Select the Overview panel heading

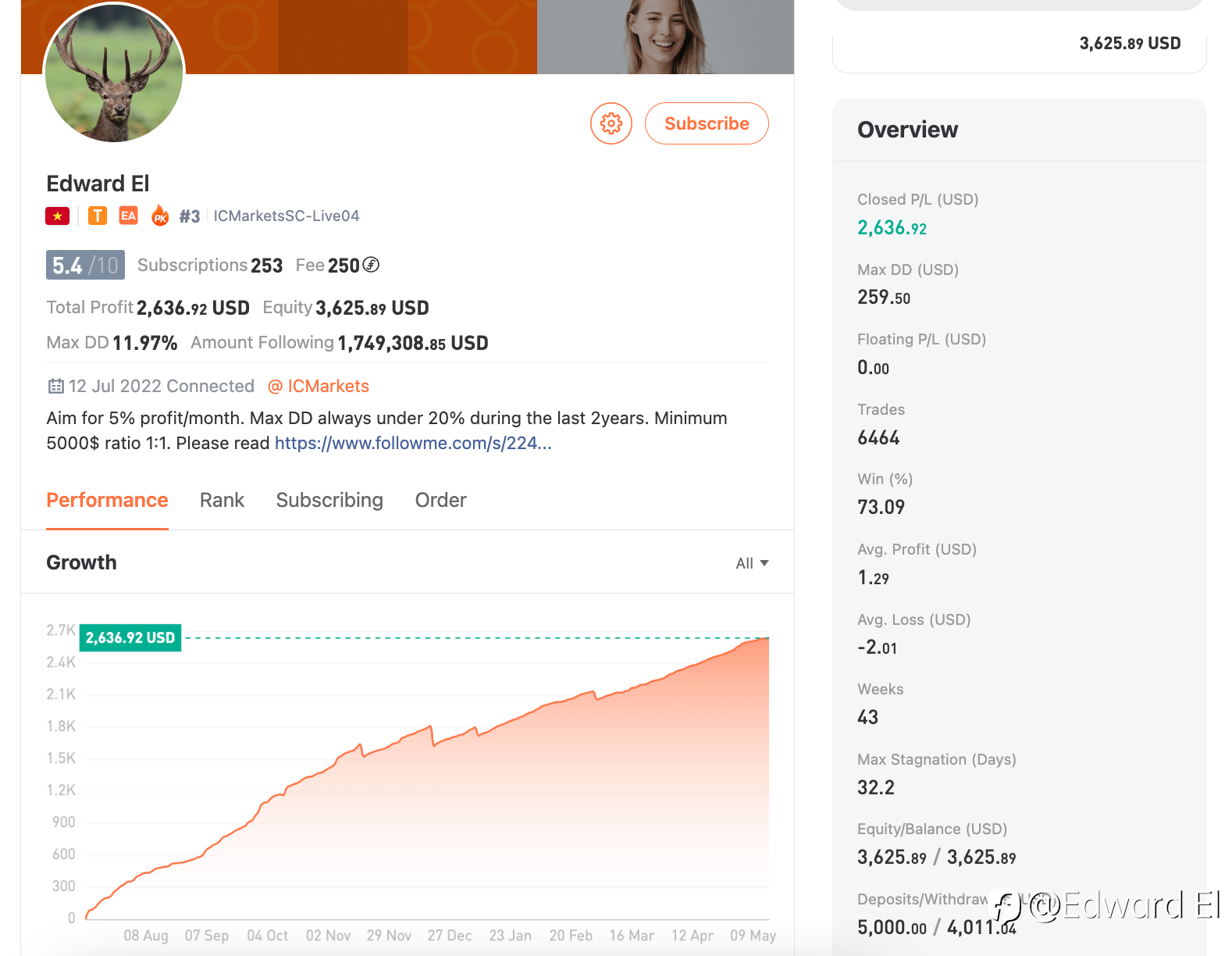[x=907, y=130]
